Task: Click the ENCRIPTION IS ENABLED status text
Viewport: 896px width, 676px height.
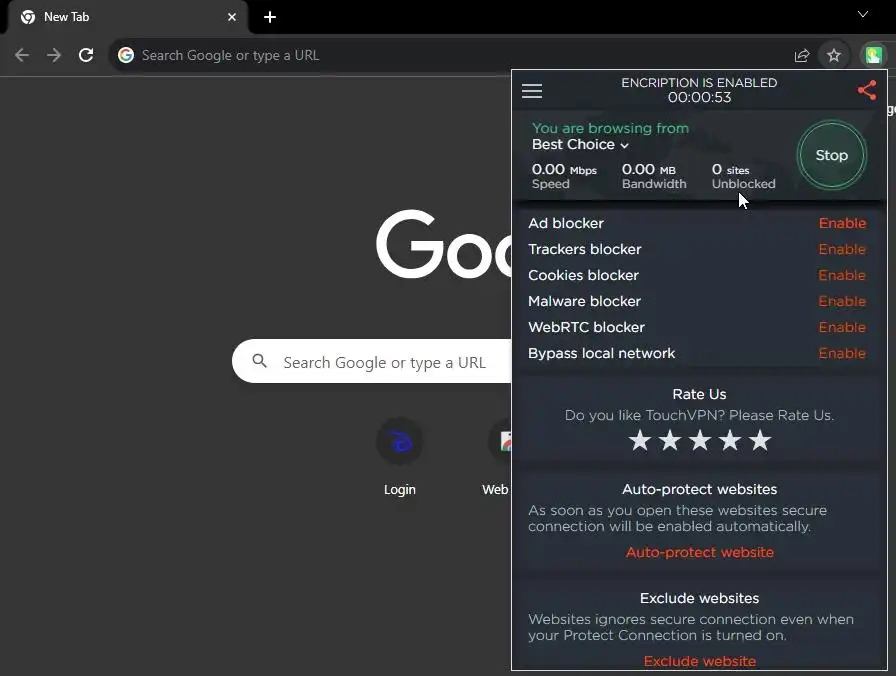Action: click(699, 83)
